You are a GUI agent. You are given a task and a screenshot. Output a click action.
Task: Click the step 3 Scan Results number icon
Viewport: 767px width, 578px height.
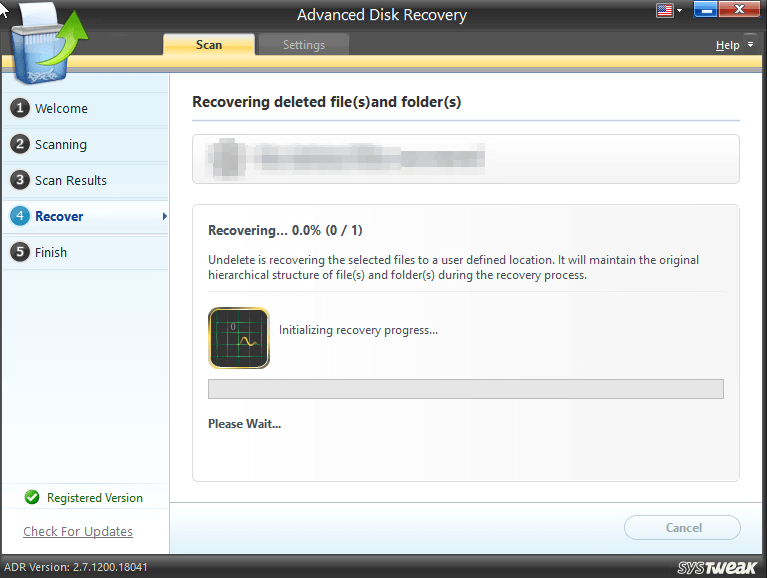pos(20,180)
